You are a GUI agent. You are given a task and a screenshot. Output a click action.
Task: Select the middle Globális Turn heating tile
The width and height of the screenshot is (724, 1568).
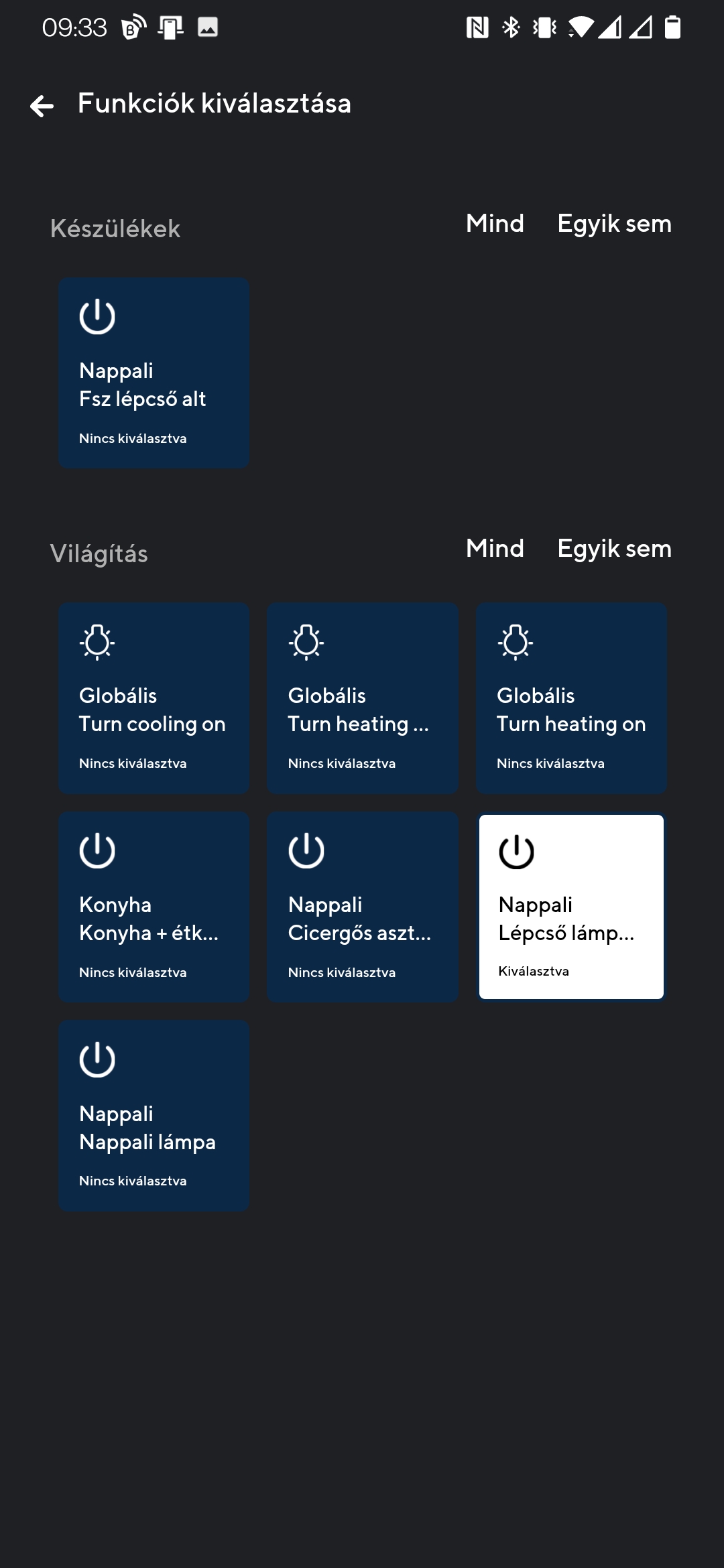(362, 698)
